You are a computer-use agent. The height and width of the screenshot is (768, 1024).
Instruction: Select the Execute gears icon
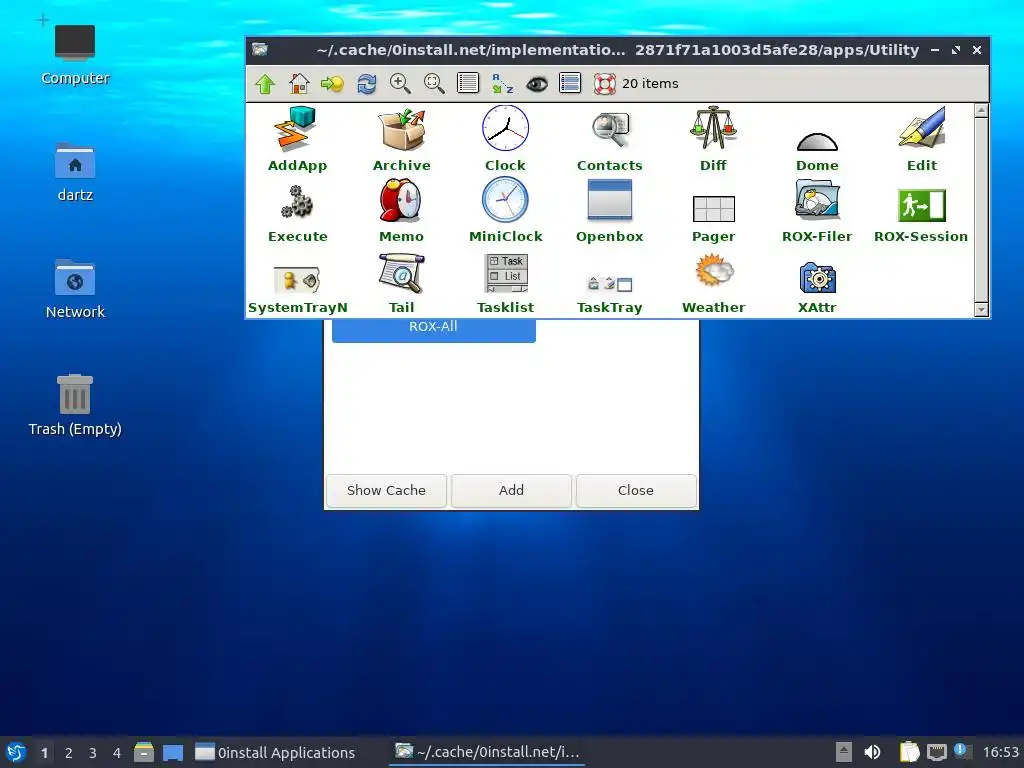pyautogui.click(x=297, y=202)
